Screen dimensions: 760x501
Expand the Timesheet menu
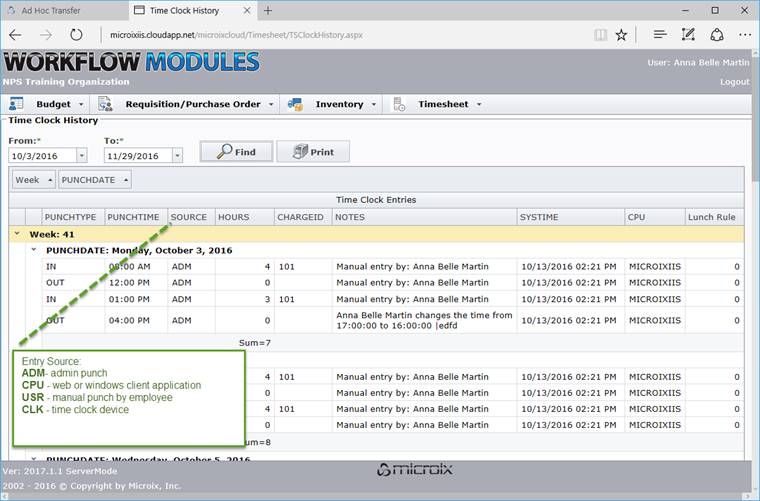(x=449, y=104)
